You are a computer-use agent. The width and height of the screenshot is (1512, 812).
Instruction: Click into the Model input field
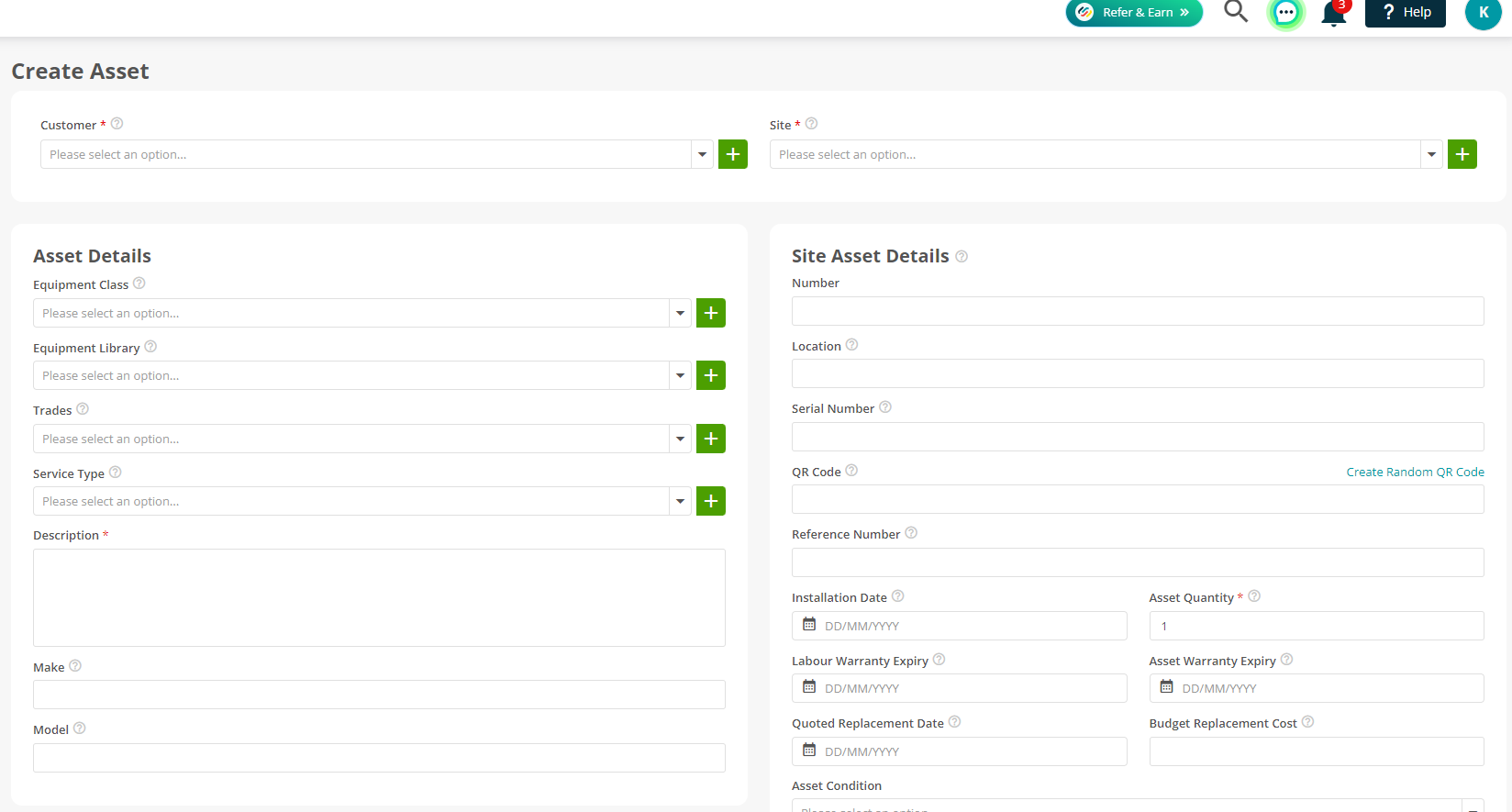pyautogui.click(x=379, y=758)
